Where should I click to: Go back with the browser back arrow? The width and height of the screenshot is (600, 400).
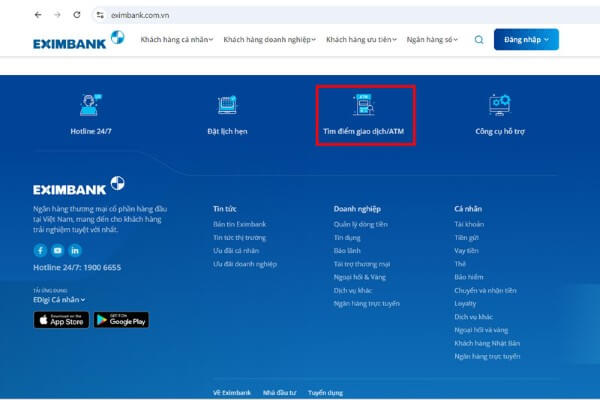[x=38, y=15]
